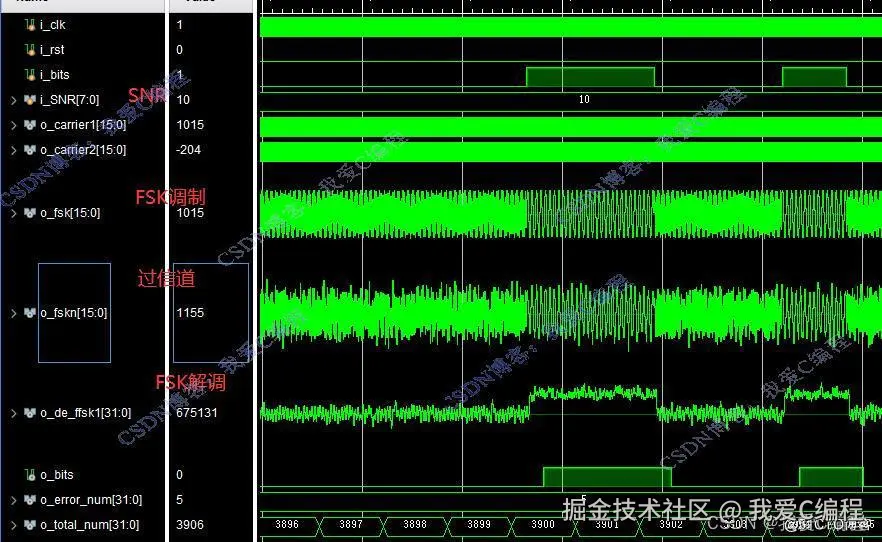
Task: Click the 3897 segment in o_total_num waveform
Action: tap(351, 525)
